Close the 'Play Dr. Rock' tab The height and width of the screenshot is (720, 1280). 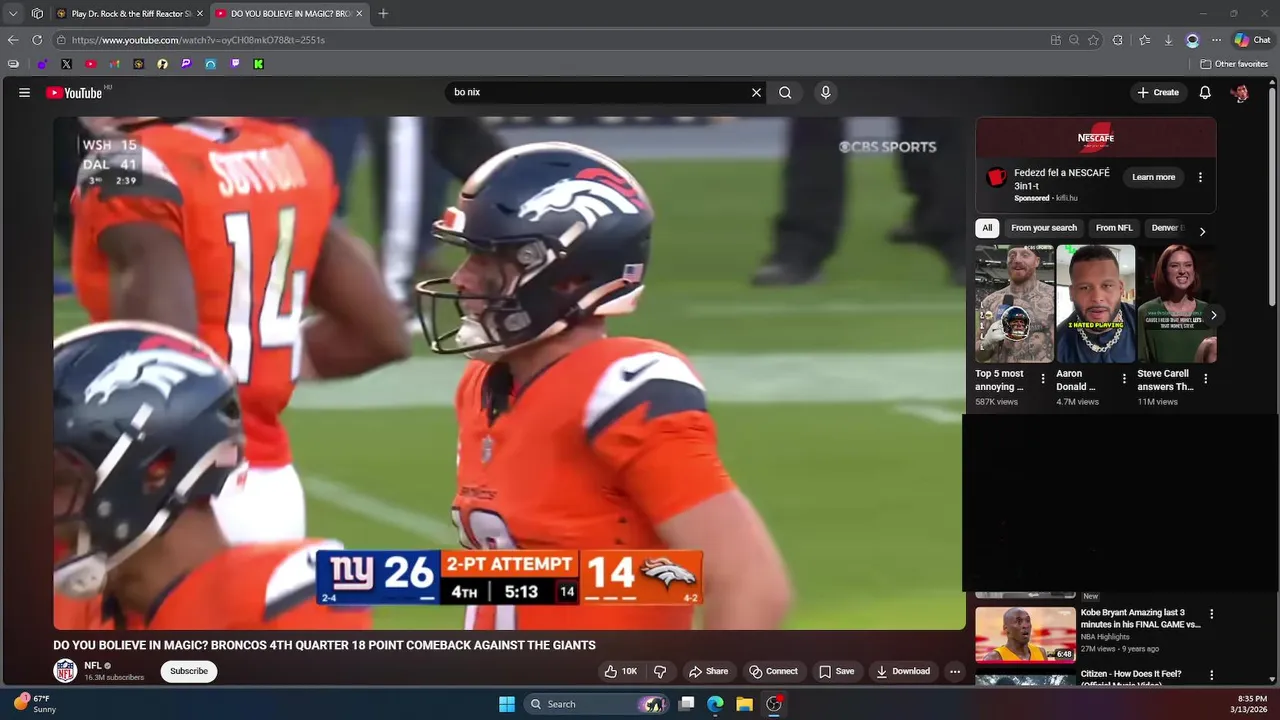point(199,13)
